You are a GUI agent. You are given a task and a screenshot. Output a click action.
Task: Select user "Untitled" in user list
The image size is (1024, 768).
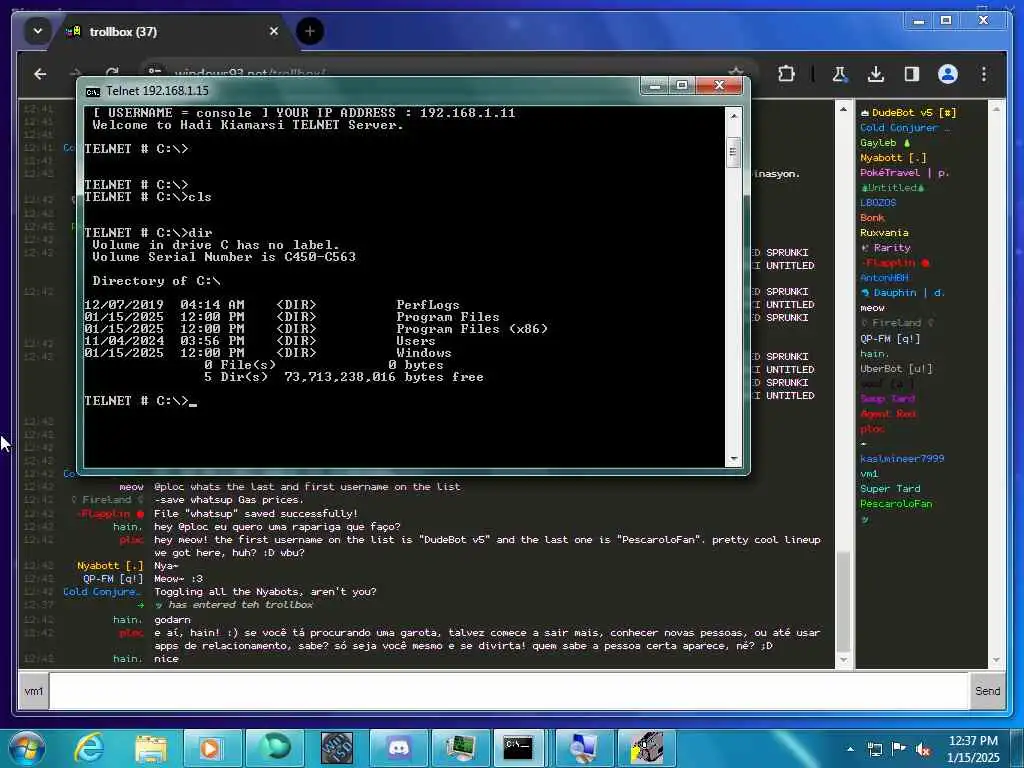tap(892, 187)
